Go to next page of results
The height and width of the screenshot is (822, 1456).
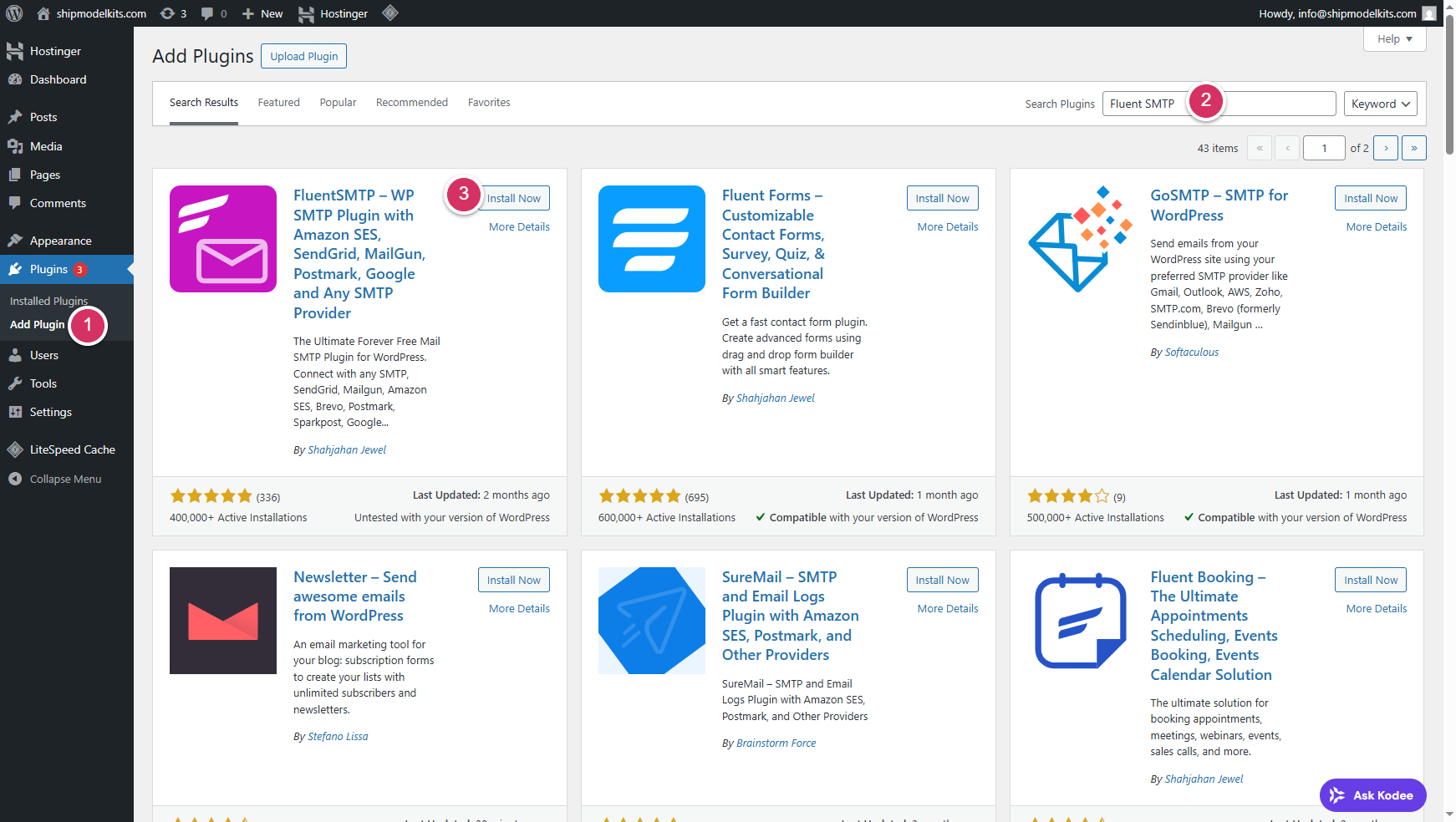click(1386, 148)
